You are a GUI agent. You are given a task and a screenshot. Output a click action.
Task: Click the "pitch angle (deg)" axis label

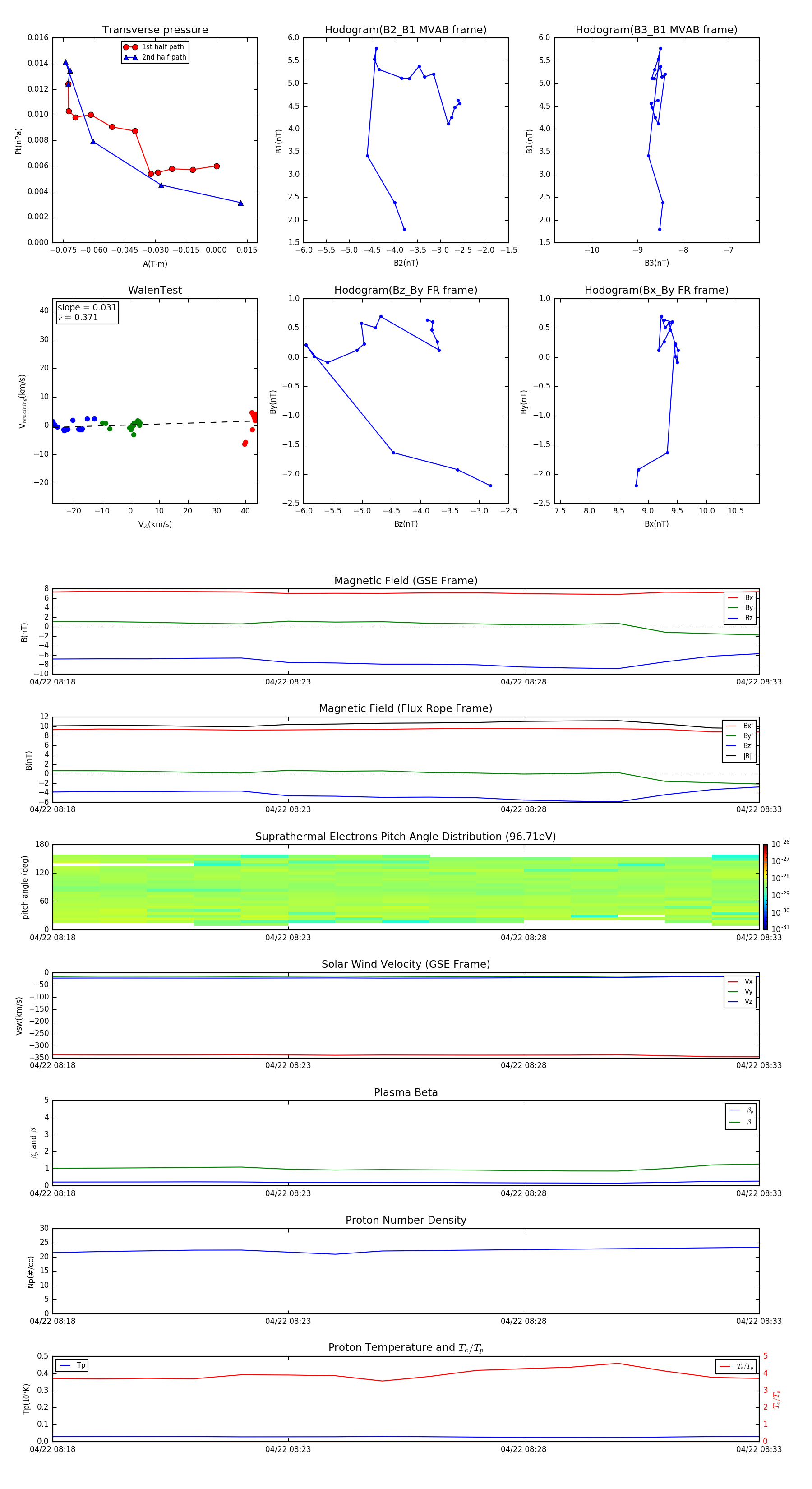[x=25, y=887]
